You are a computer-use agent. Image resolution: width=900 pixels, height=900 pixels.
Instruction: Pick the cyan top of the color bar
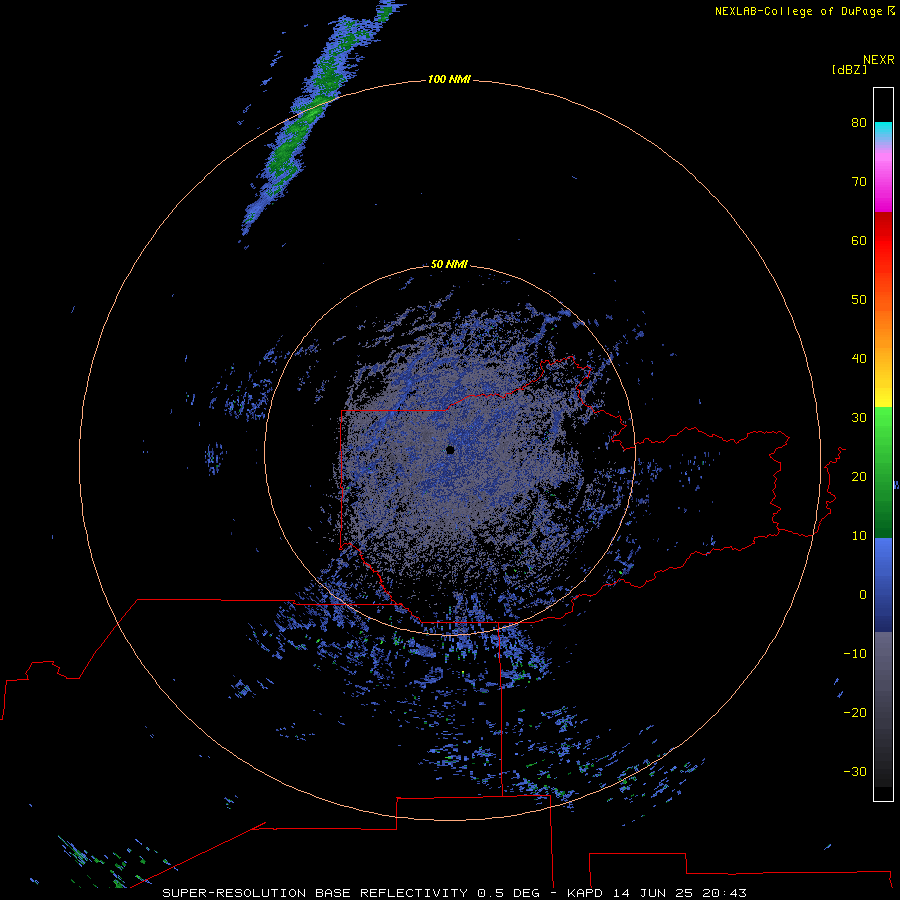click(883, 129)
